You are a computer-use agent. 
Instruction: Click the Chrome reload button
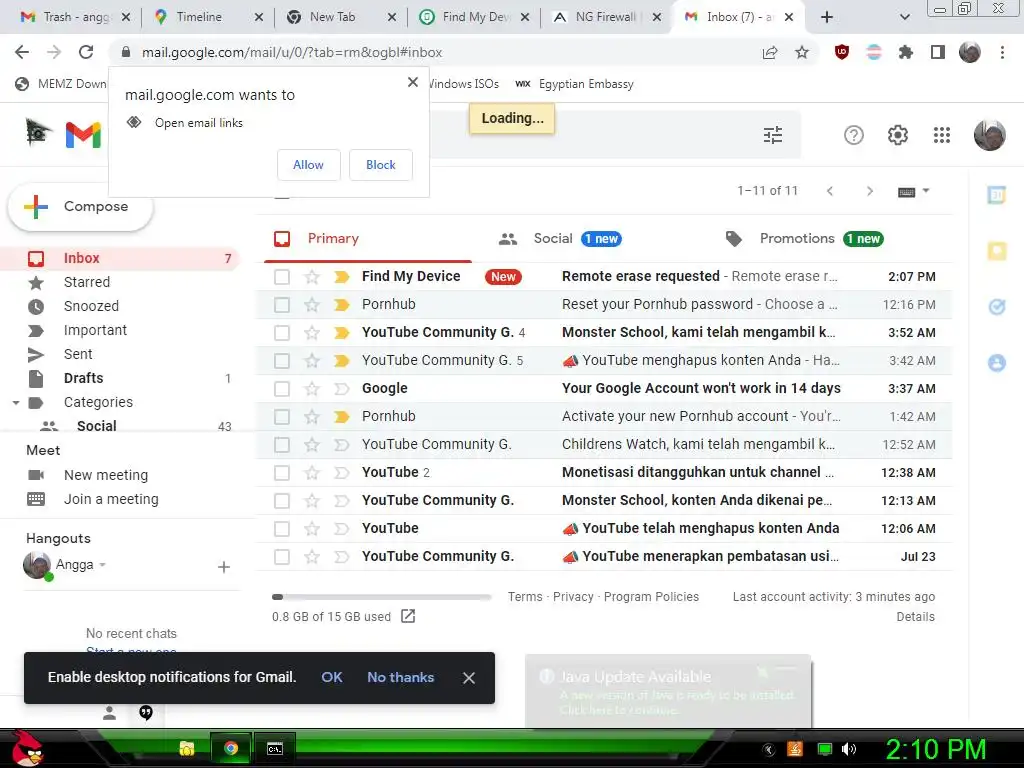[x=86, y=52]
